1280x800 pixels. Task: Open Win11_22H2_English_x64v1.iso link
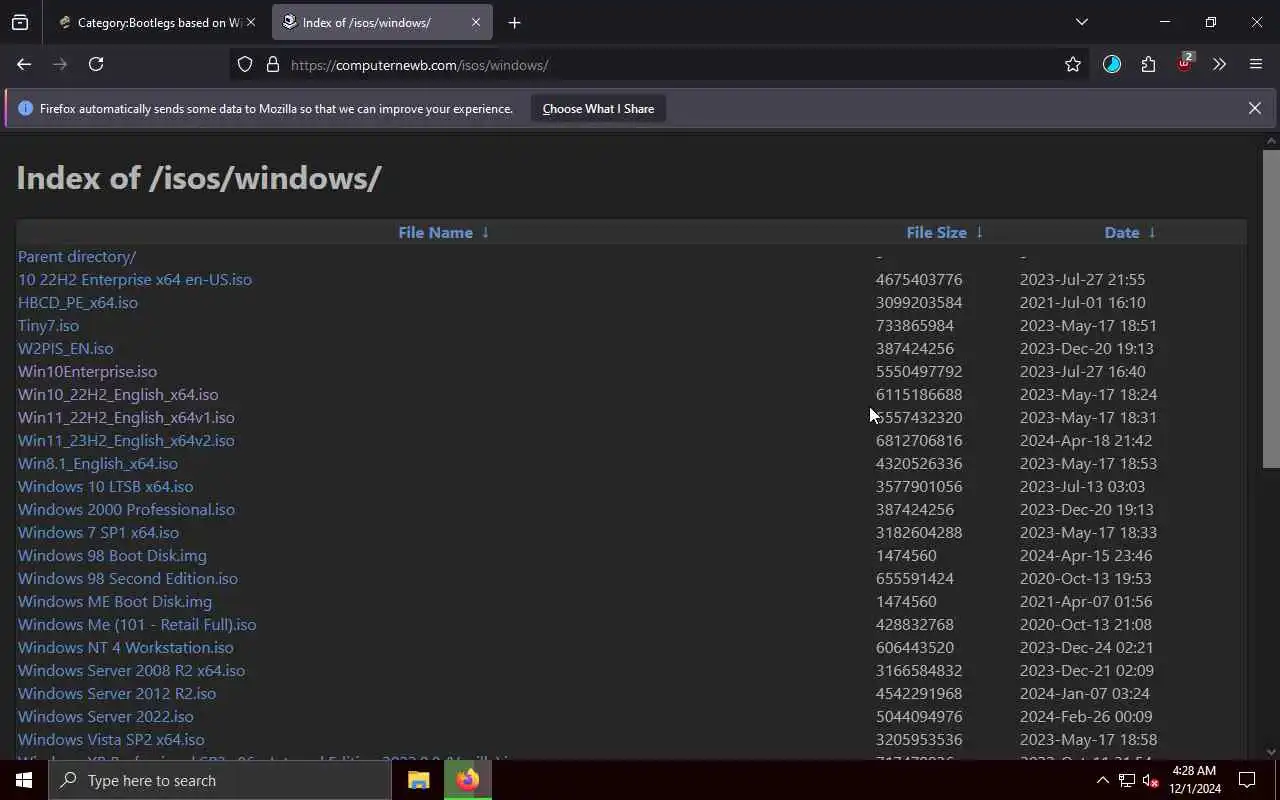click(126, 417)
